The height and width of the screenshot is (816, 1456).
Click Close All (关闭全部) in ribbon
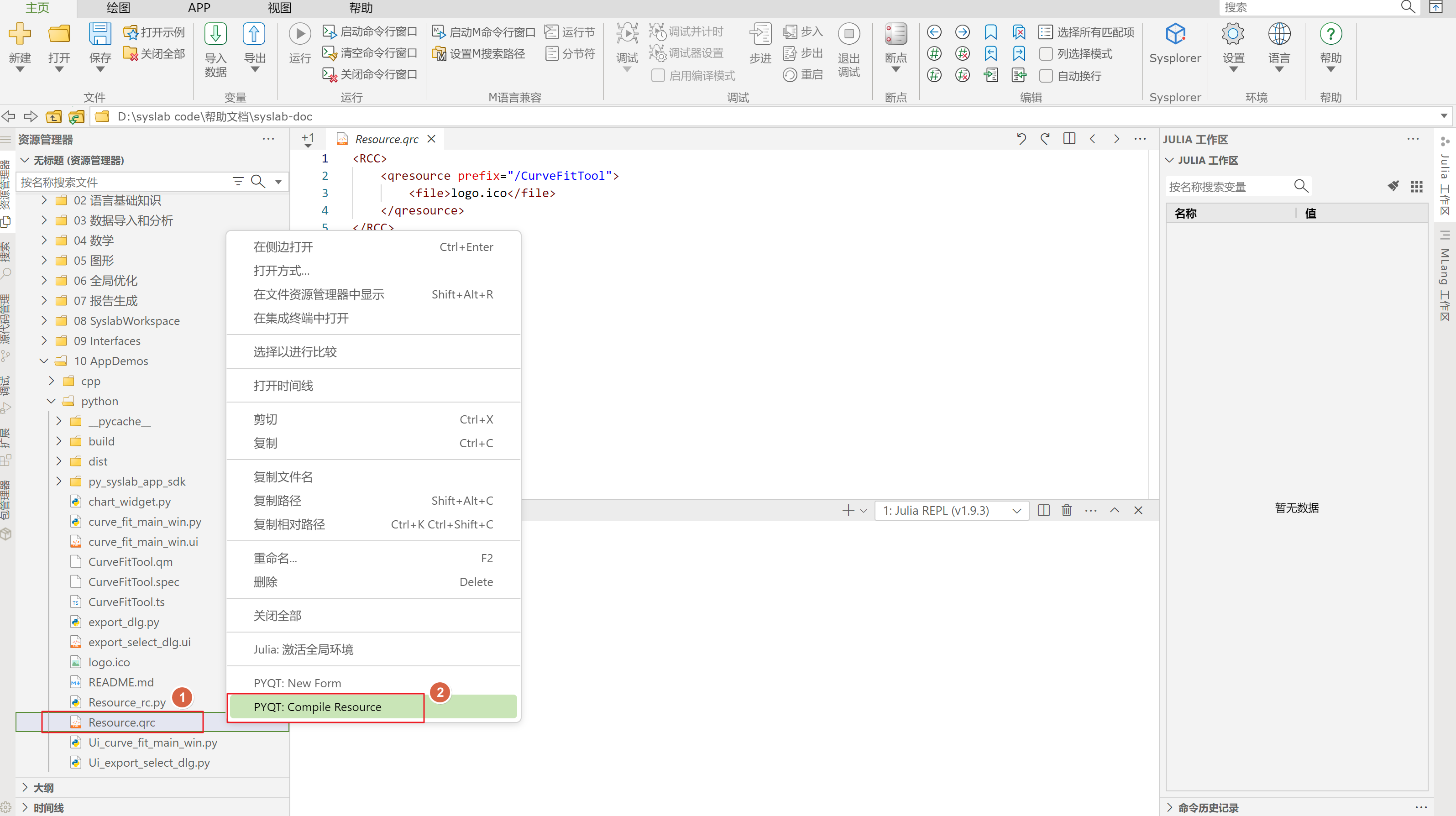pyautogui.click(x=154, y=54)
